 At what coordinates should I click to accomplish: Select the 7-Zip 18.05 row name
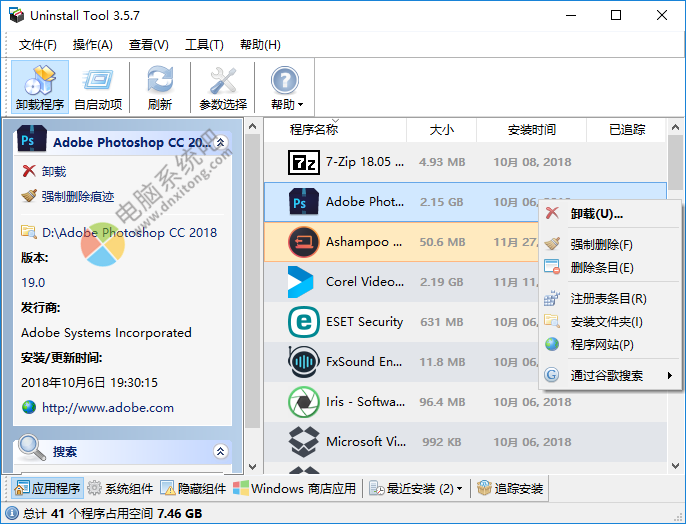tap(365, 162)
